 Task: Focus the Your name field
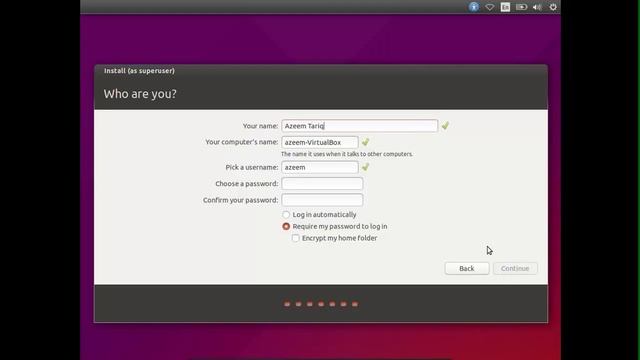pyautogui.click(x=360, y=126)
